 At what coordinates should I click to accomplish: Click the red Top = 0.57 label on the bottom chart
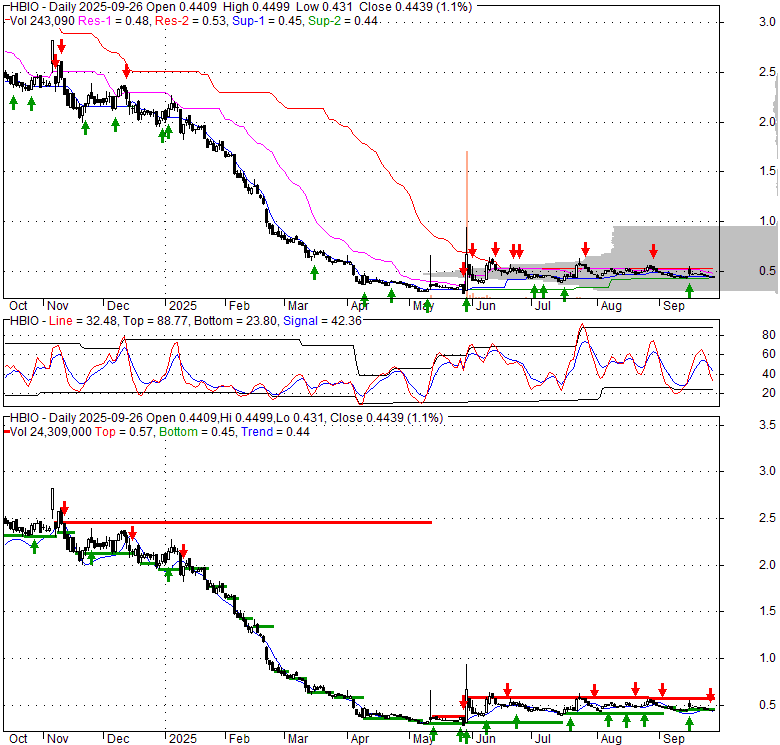coord(125,432)
